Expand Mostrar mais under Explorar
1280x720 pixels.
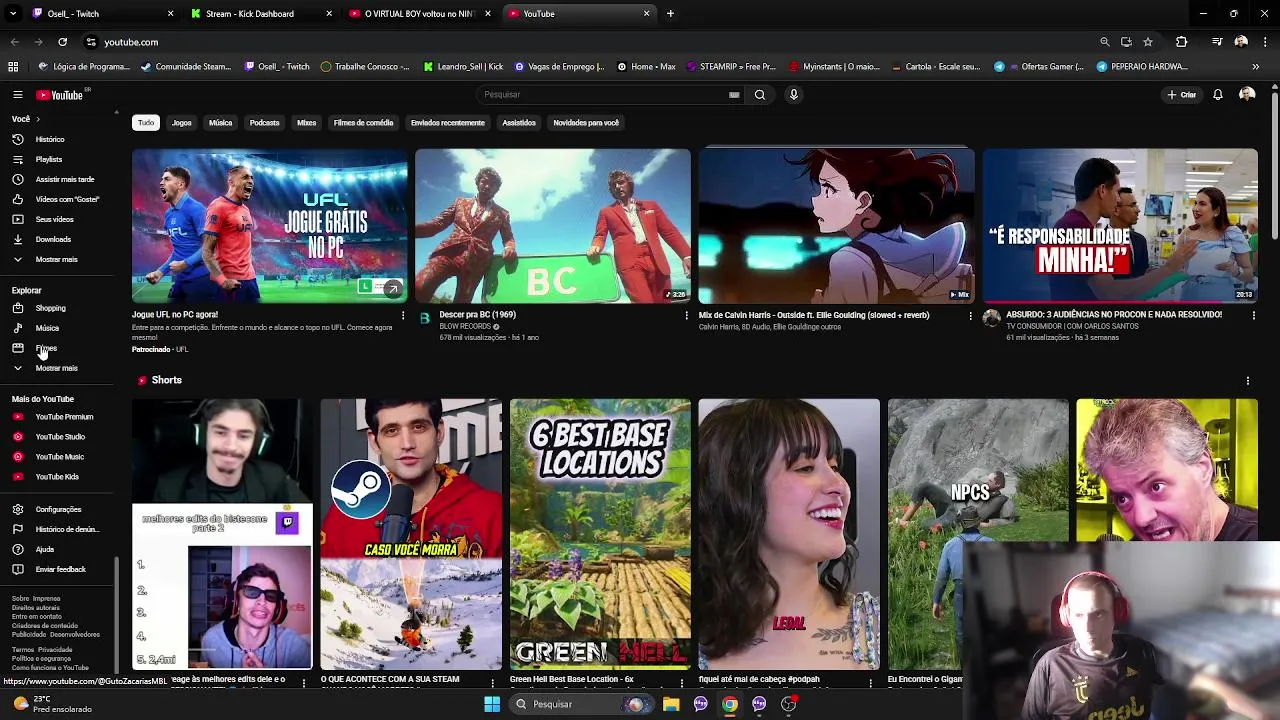point(58,369)
